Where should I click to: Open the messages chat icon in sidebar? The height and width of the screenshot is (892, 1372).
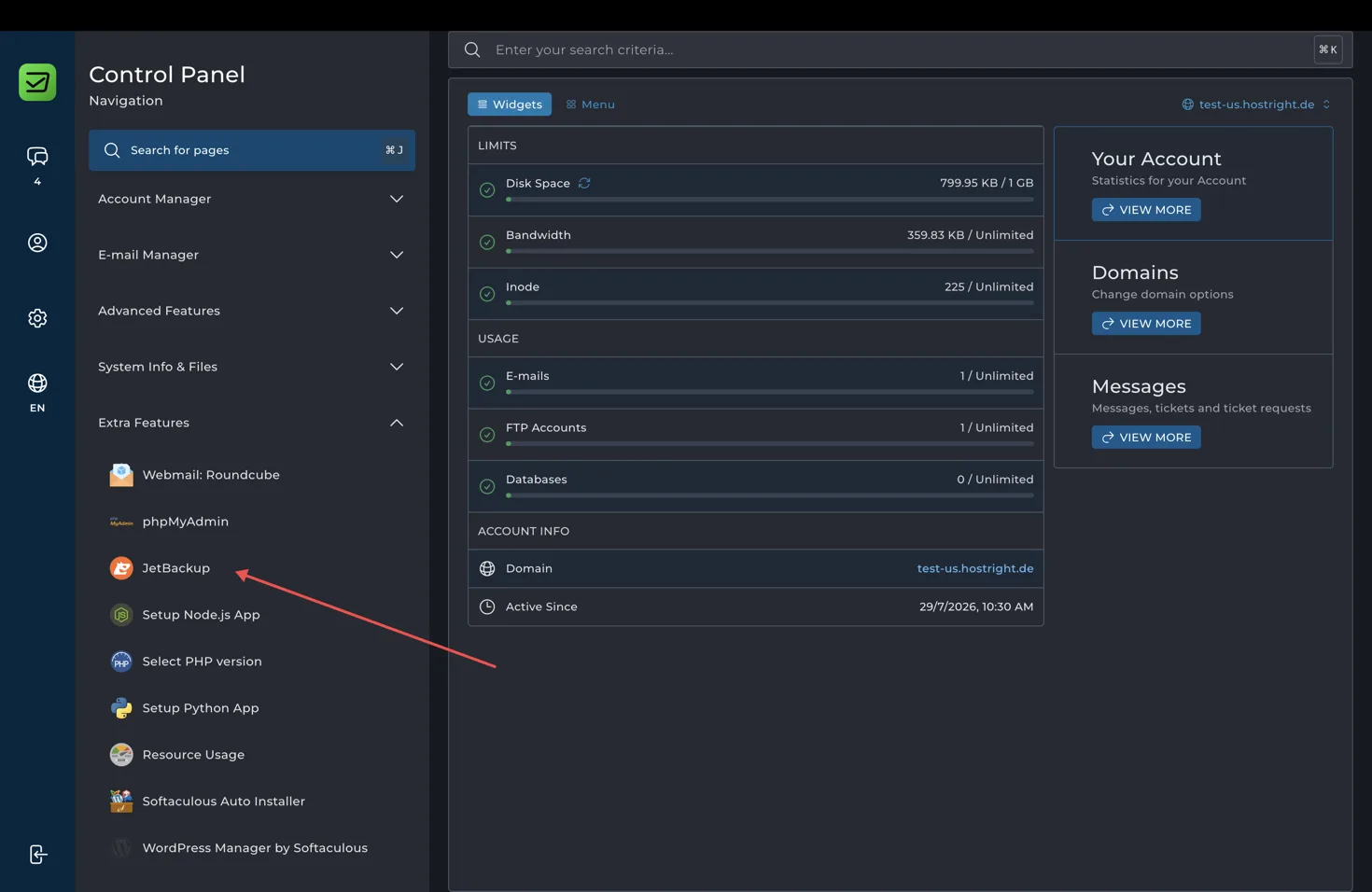(x=37, y=156)
